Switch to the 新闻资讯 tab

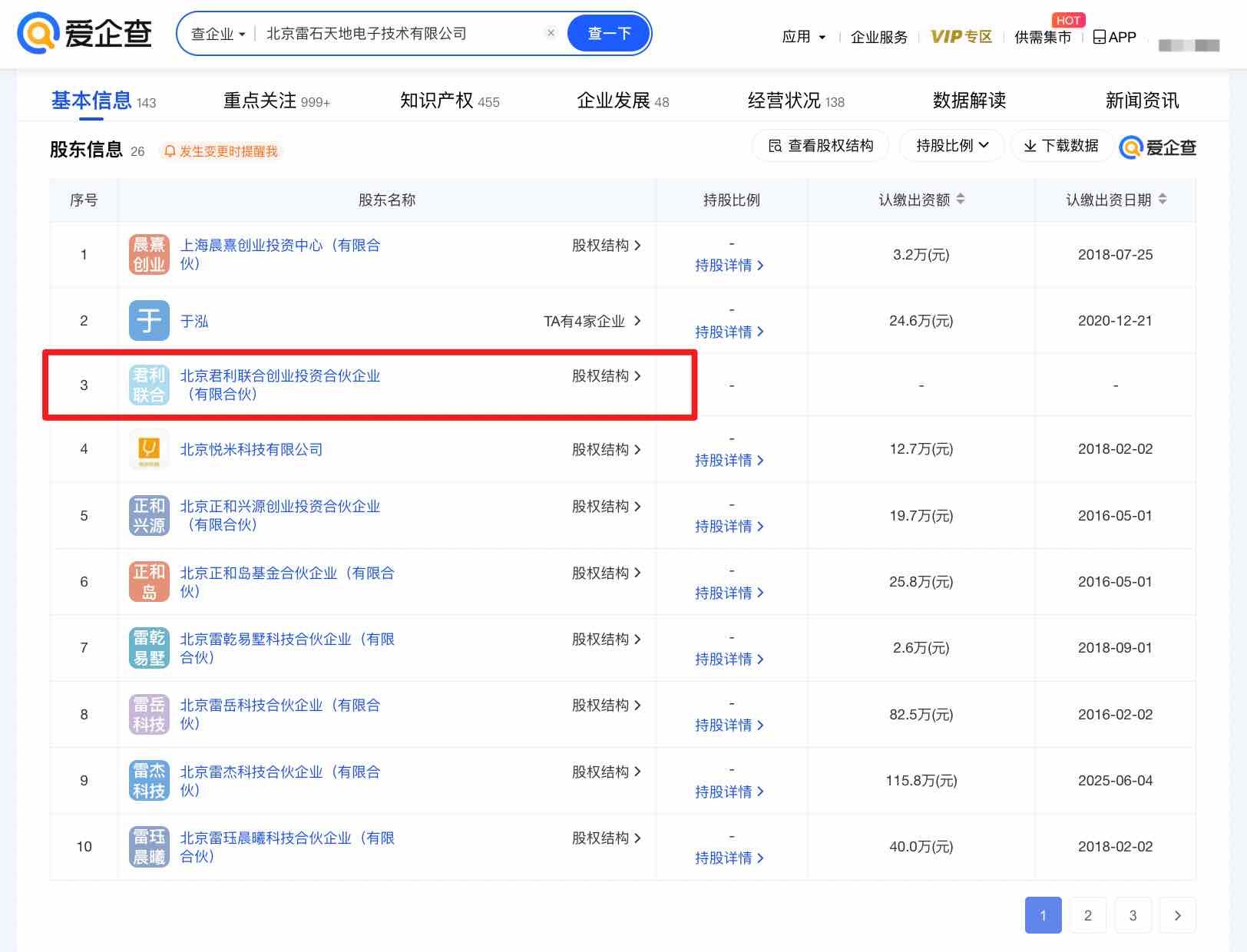[x=1142, y=101]
